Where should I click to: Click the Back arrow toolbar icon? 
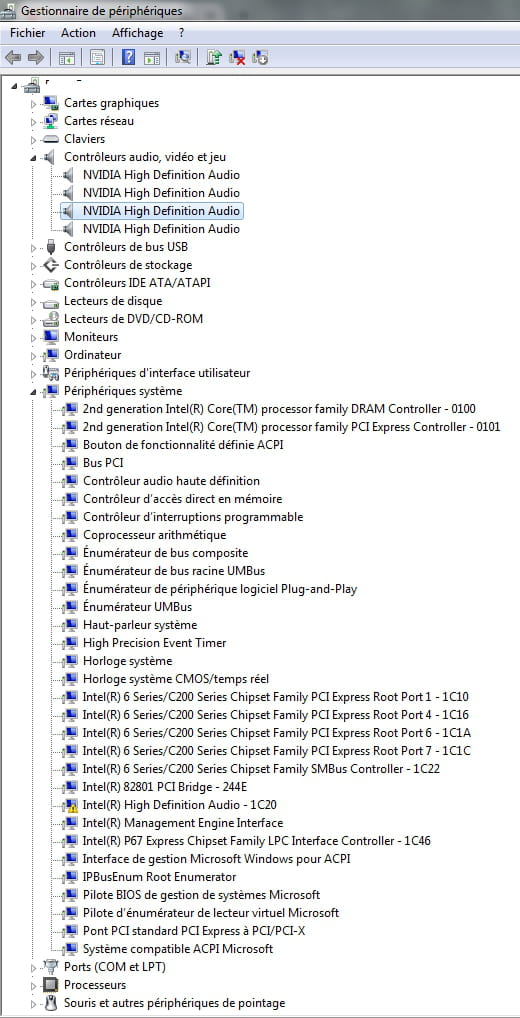click(x=13, y=58)
